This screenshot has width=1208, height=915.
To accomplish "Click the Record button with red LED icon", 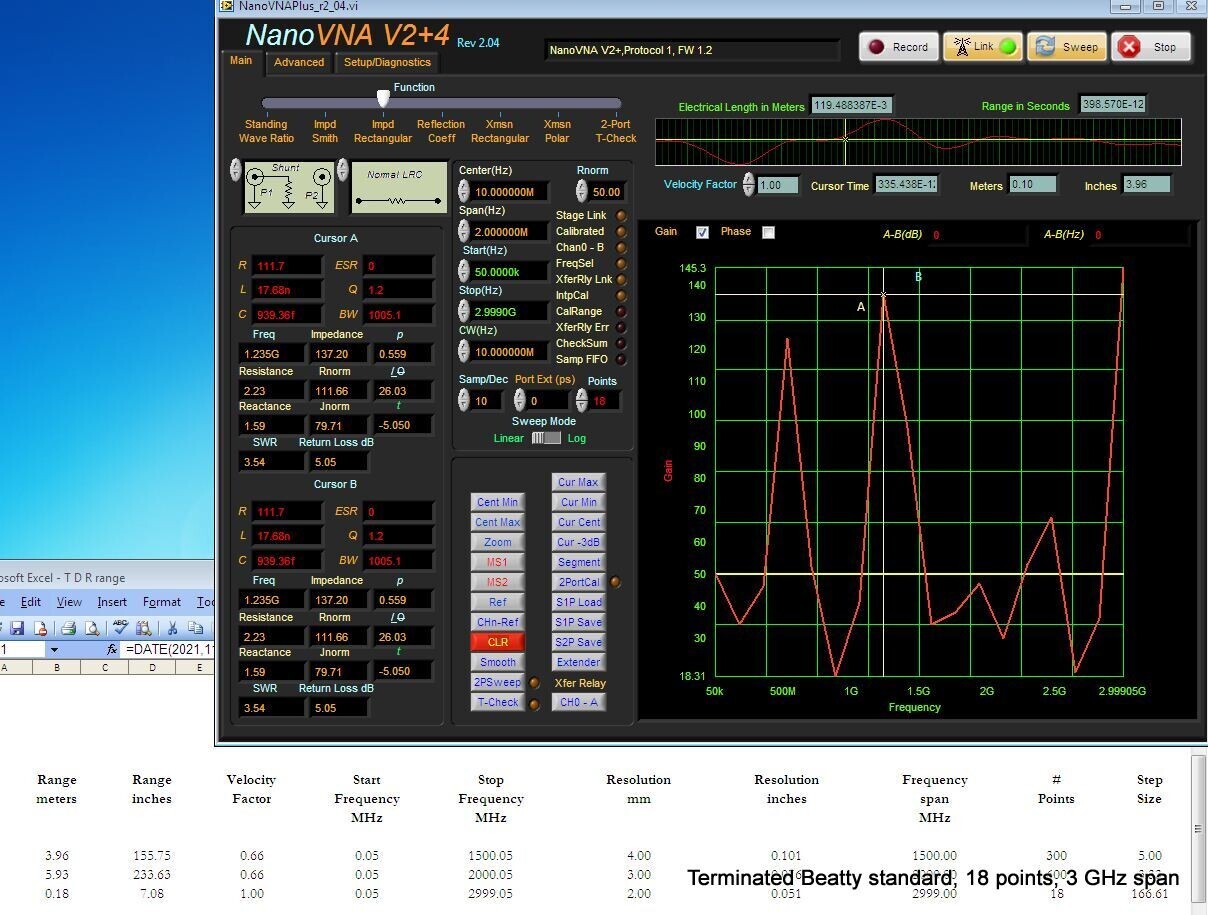I will (899, 47).
